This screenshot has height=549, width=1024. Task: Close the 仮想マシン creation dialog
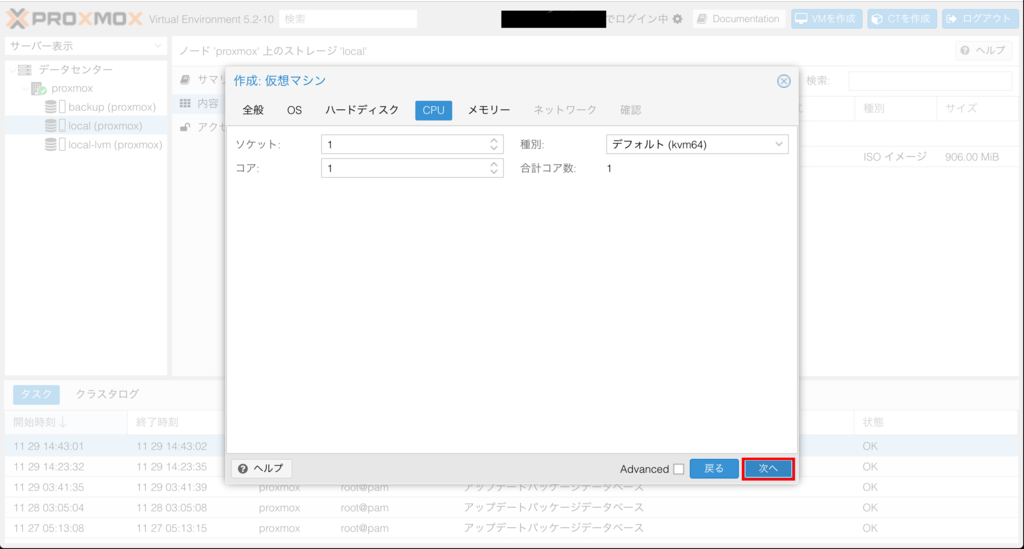(784, 81)
